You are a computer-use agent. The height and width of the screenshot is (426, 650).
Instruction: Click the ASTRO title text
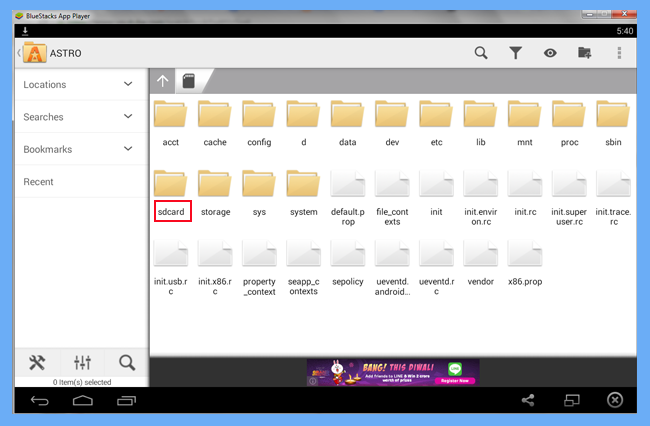point(65,53)
